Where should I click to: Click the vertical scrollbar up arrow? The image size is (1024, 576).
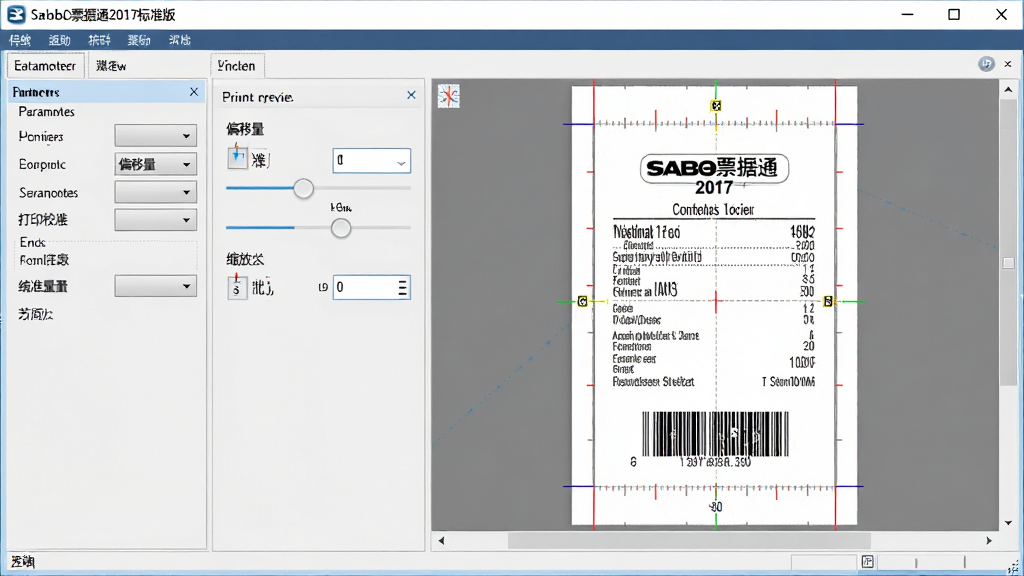tap(1008, 89)
